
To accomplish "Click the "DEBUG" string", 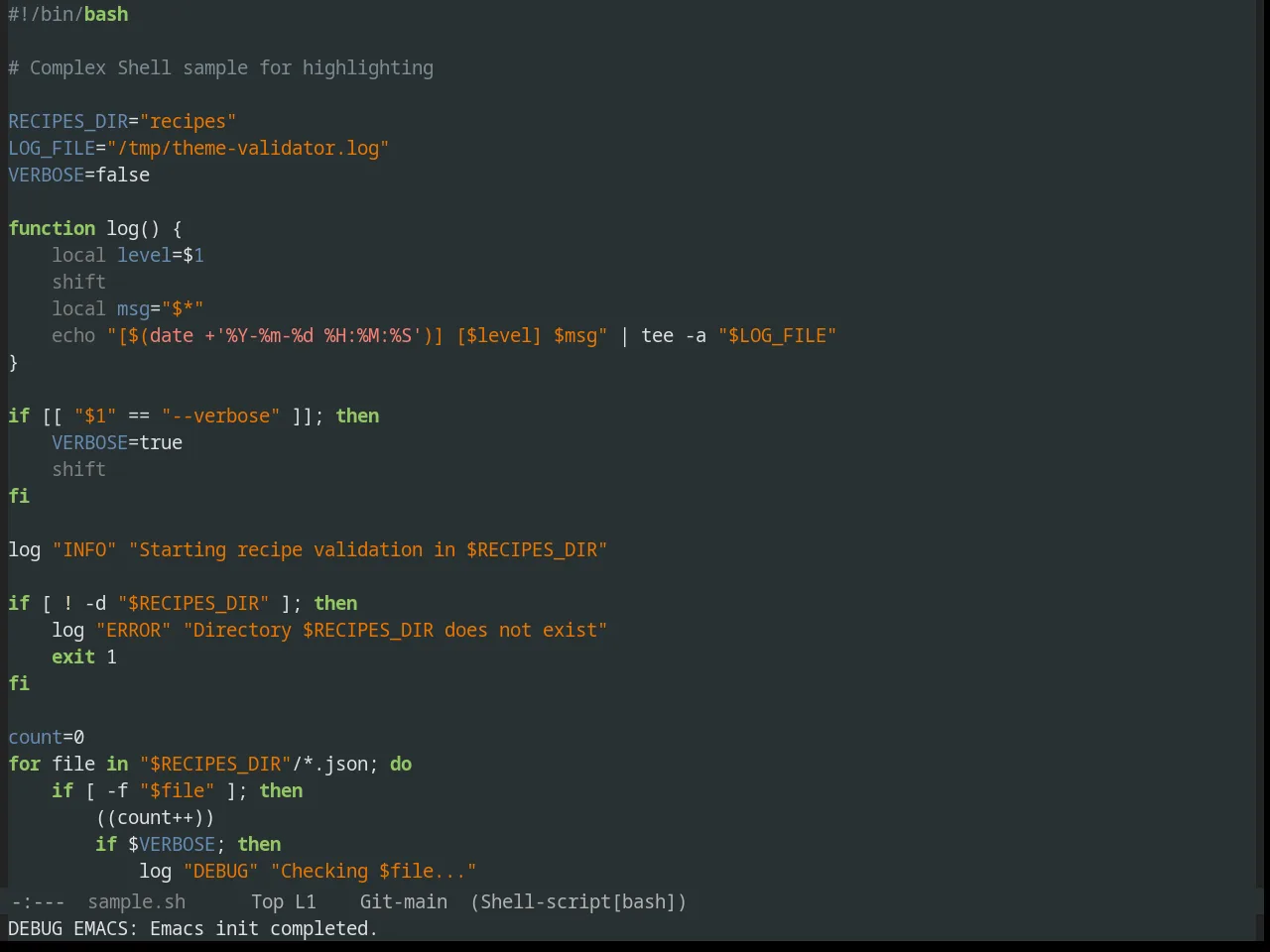I will [221, 872].
